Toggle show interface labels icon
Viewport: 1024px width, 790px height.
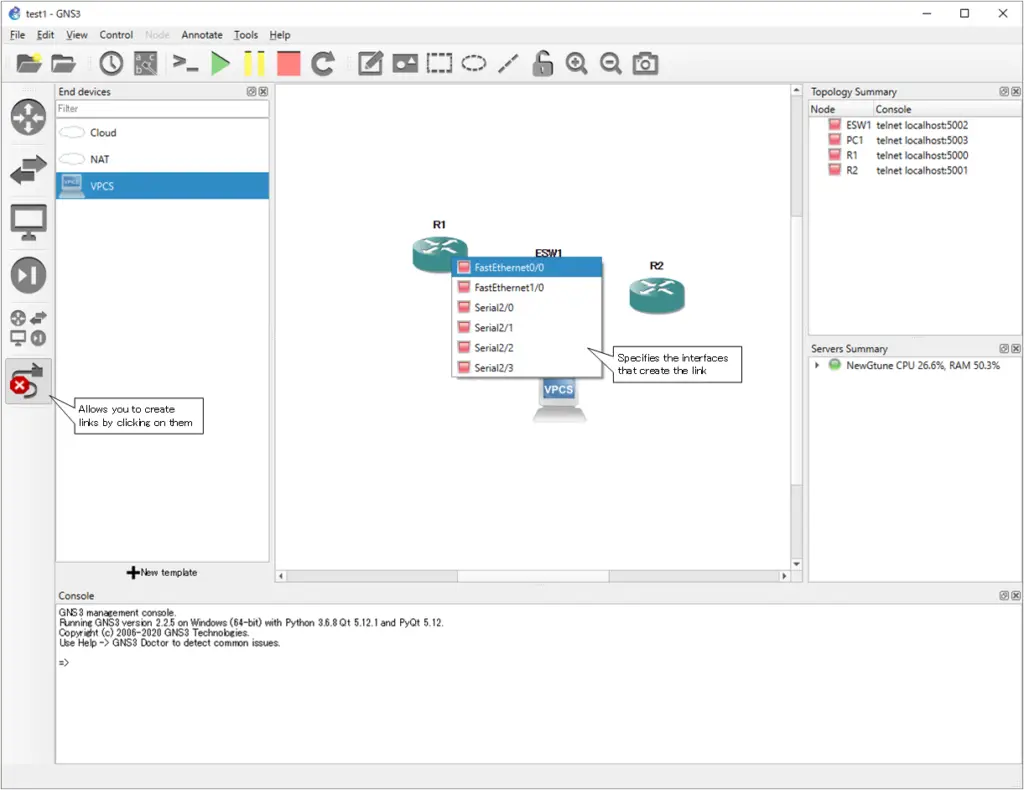(145, 63)
